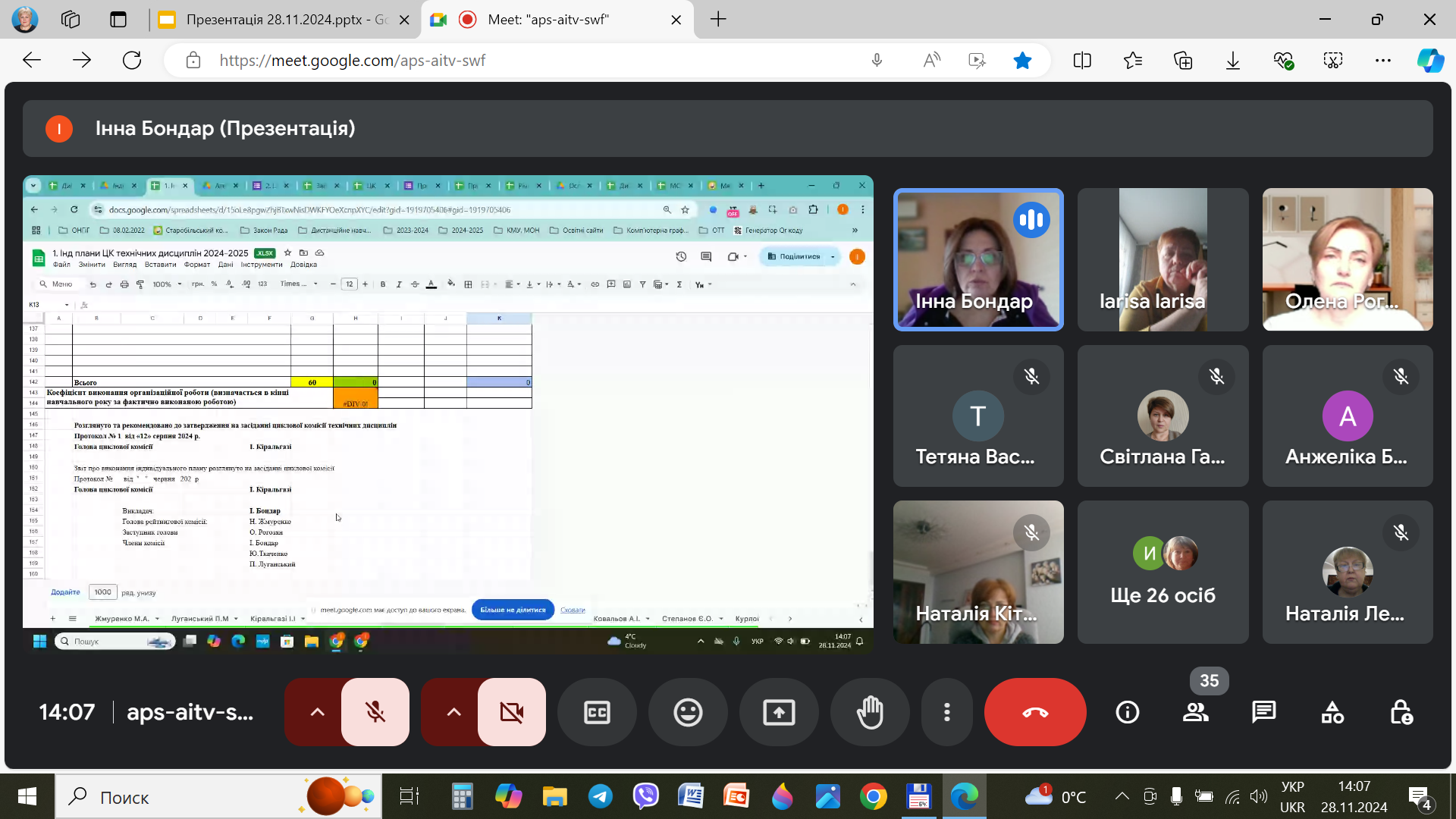This screenshot has width=1456, height=819.
Task: Open Word from the taskbar
Action: pos(691,796)
